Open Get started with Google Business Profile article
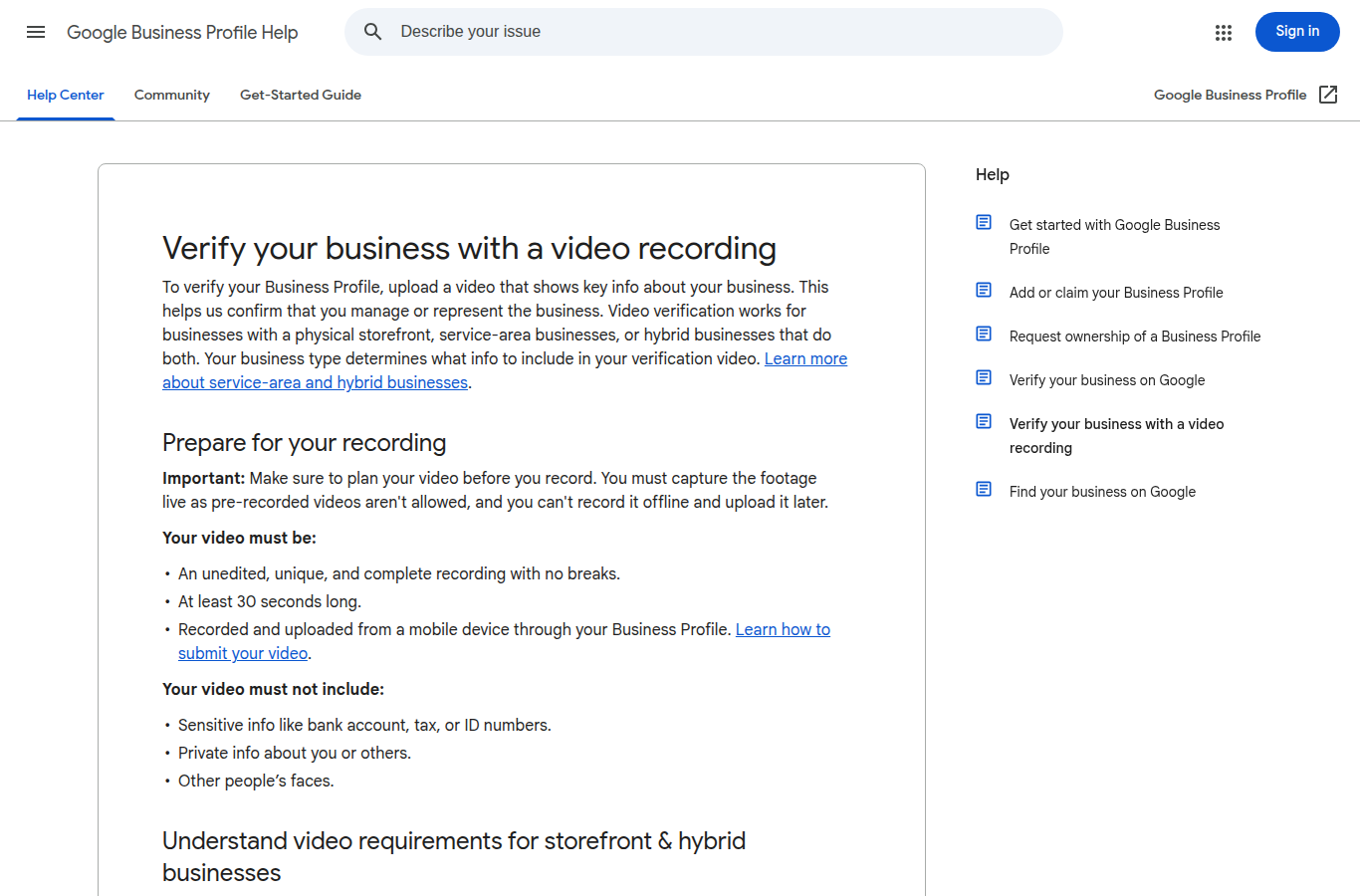1360x896 pixels. point(1114,237)
